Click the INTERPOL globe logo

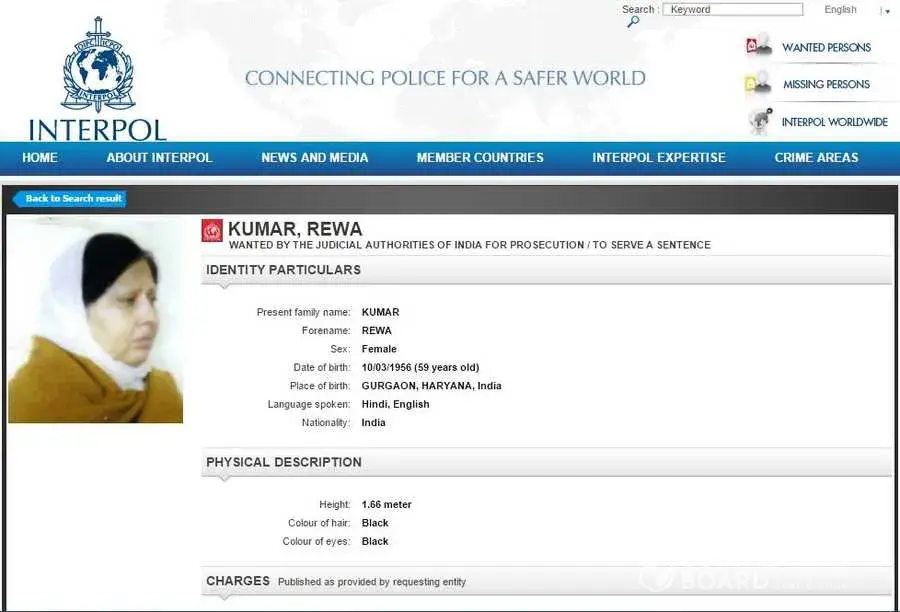coord(98,64)
